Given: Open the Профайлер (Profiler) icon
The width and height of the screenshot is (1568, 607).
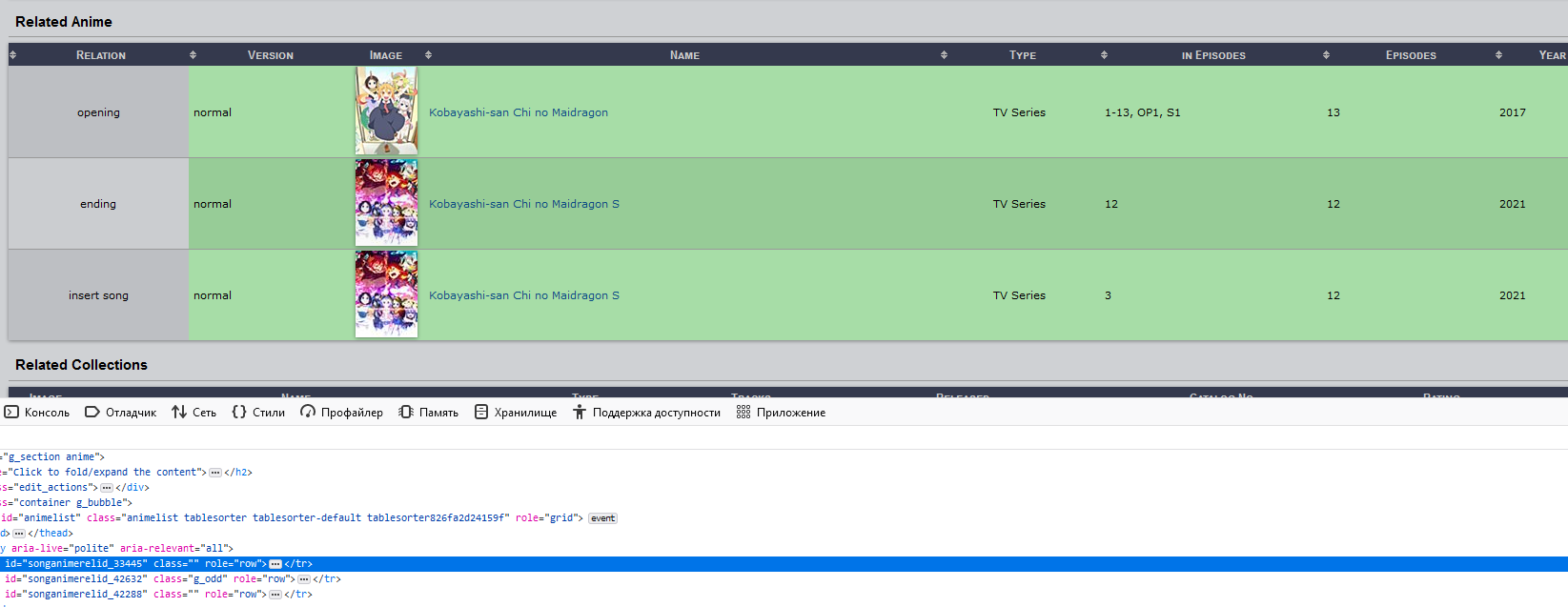Looking at the screenshot, I should click(x=308, y=412).
